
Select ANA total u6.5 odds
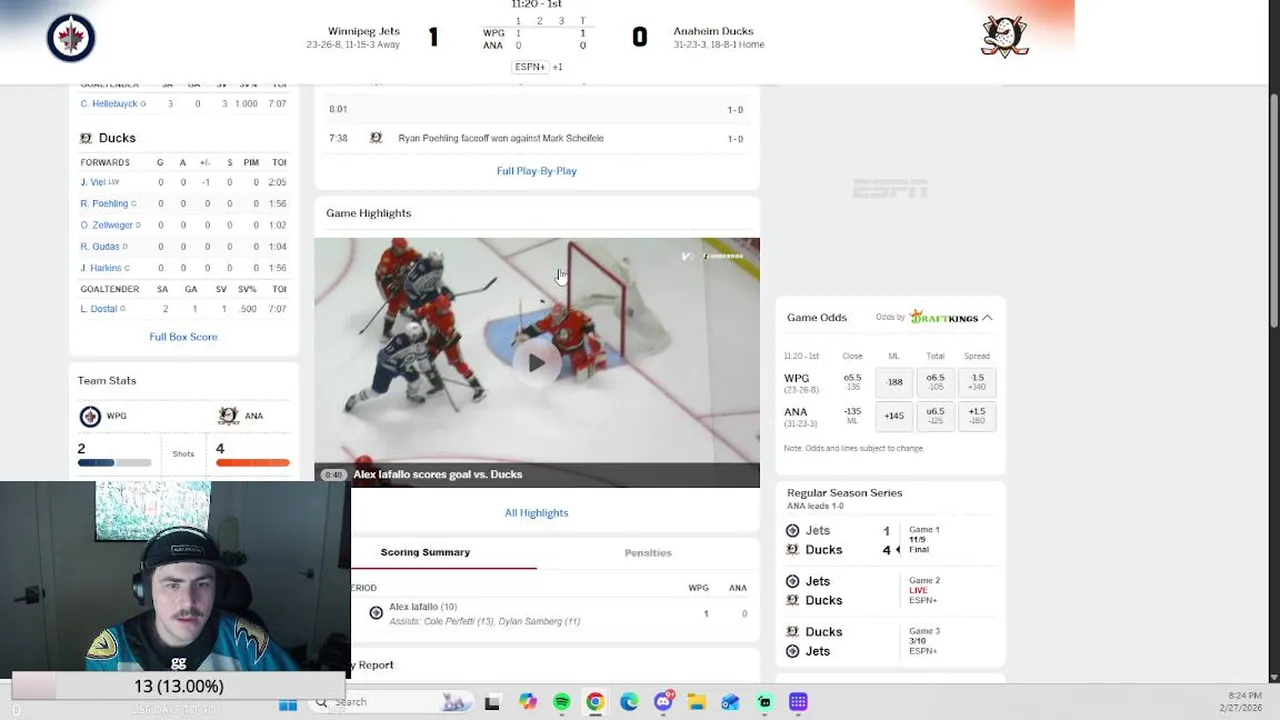click(x=935, y=416)
